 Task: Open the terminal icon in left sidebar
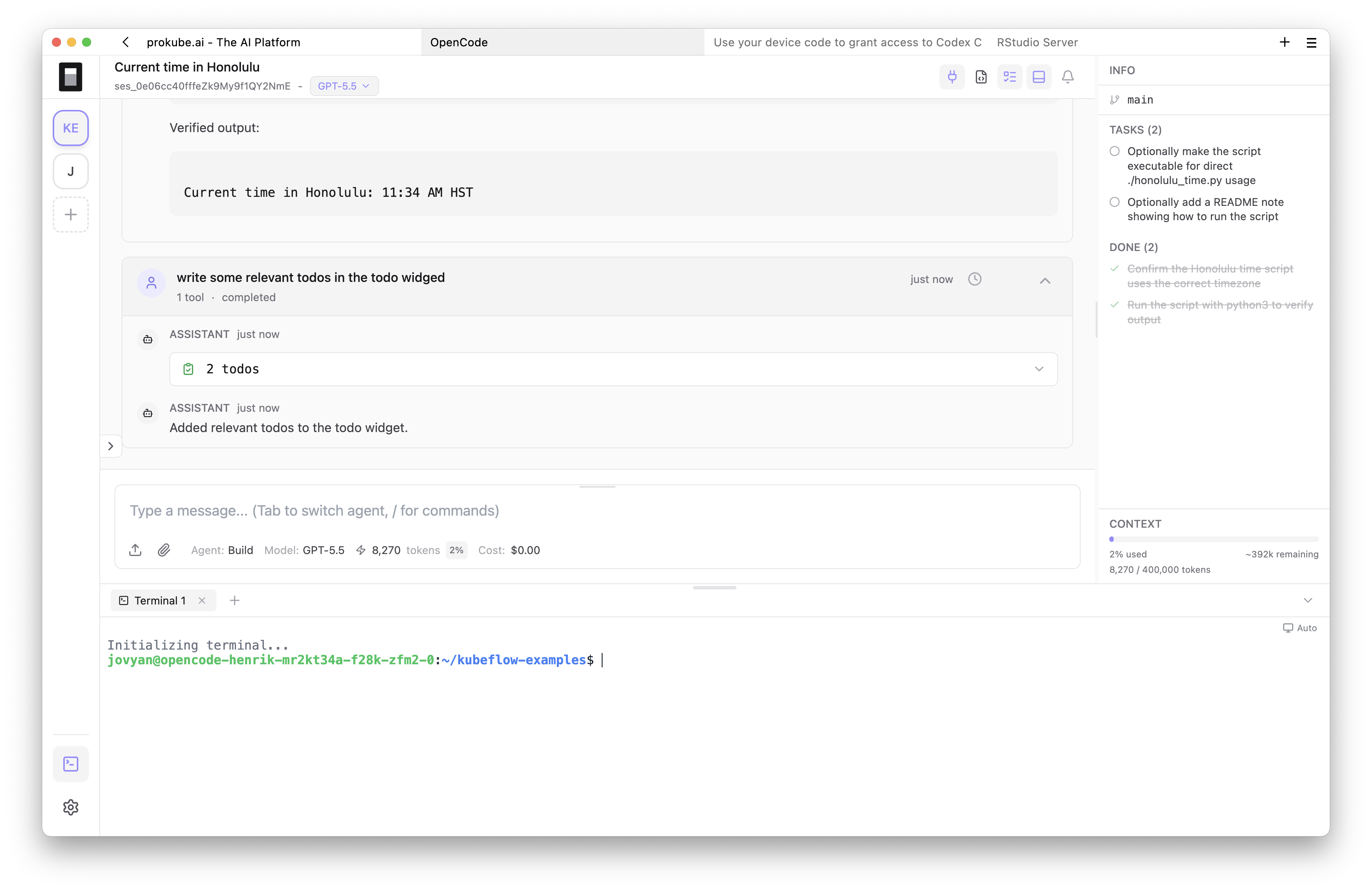[x=70, y=764]
